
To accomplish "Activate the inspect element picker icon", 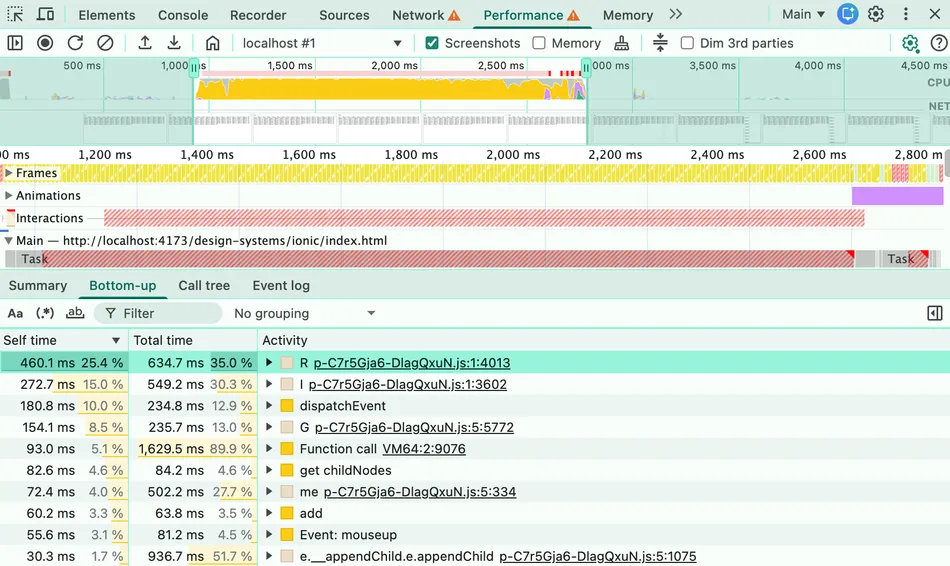I will (x=15, y=15).
